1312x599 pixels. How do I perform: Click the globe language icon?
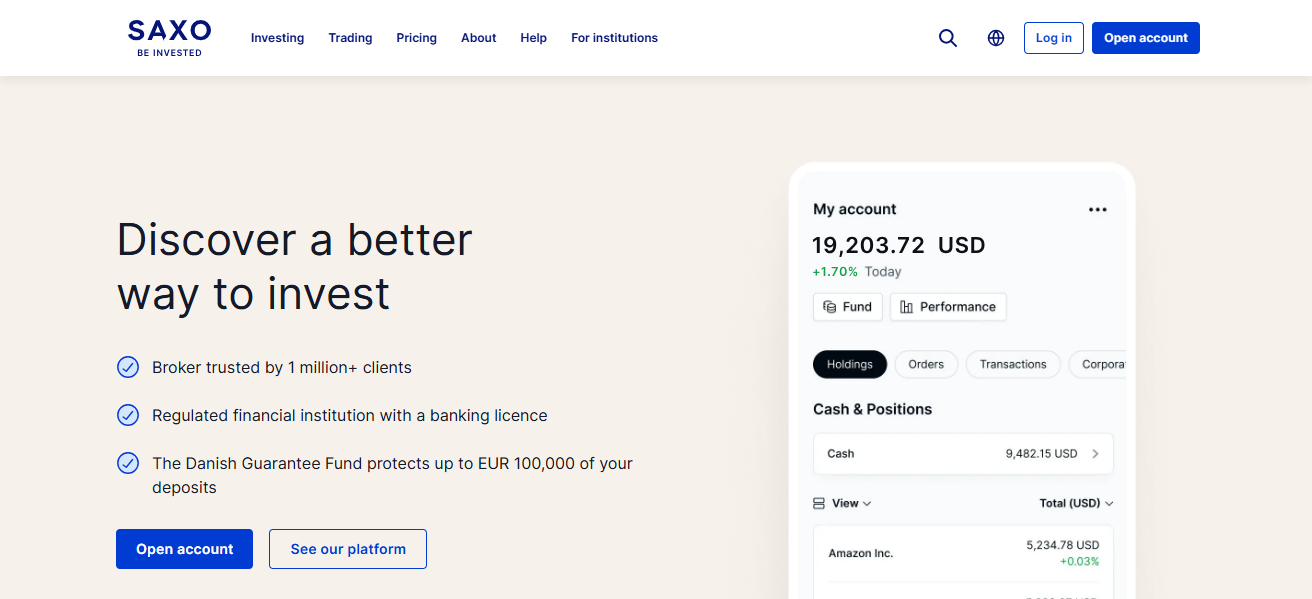click(x=995, y=37)
